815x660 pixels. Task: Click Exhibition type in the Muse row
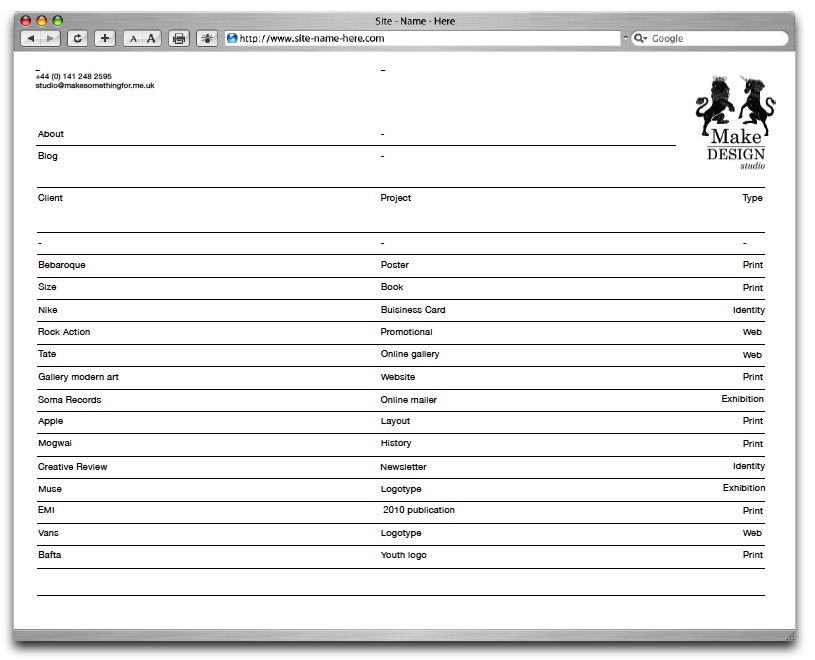coord(744,488)
